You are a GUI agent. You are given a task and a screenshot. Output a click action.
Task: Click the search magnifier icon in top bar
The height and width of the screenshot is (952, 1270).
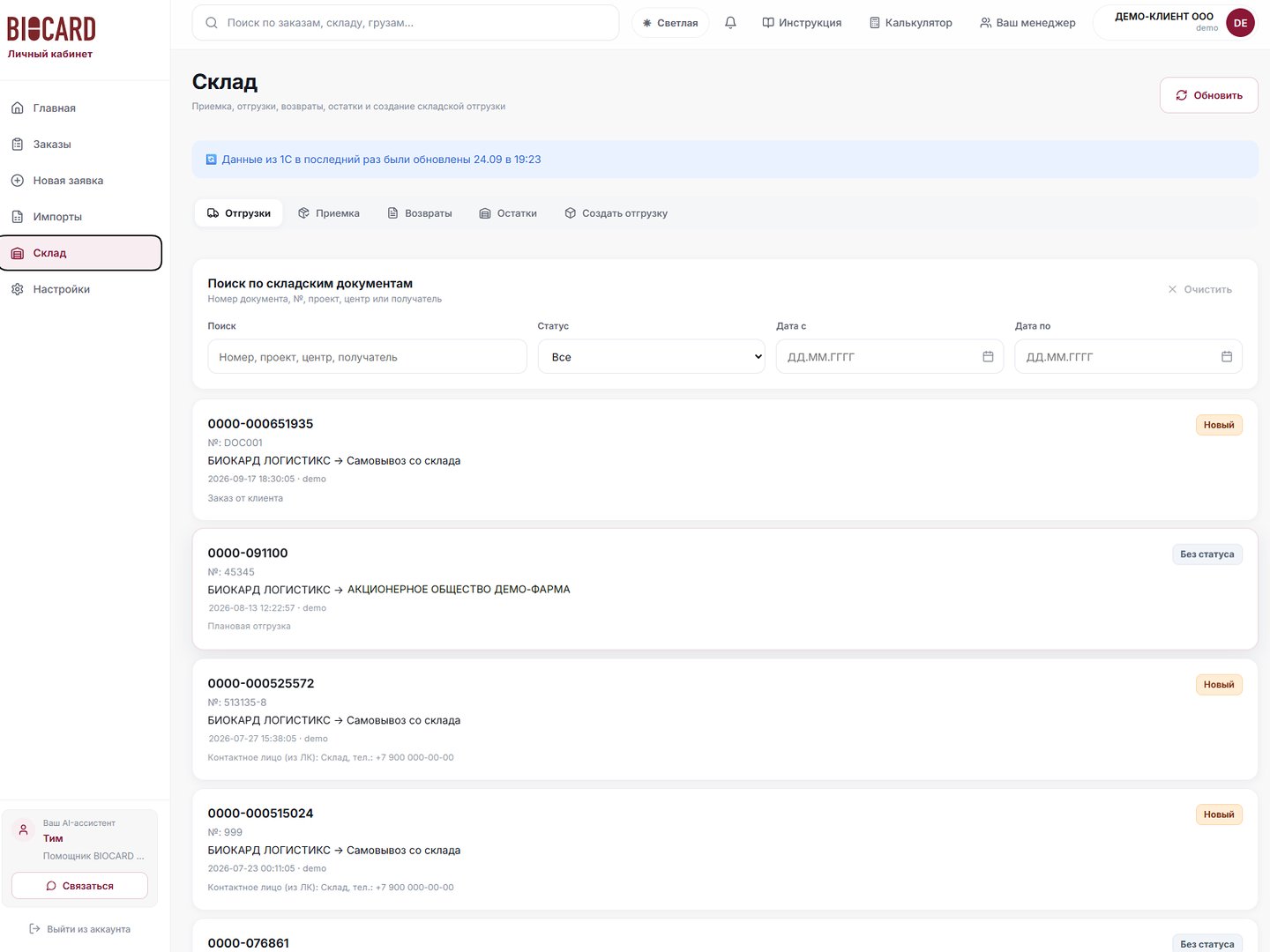[212, 23]
